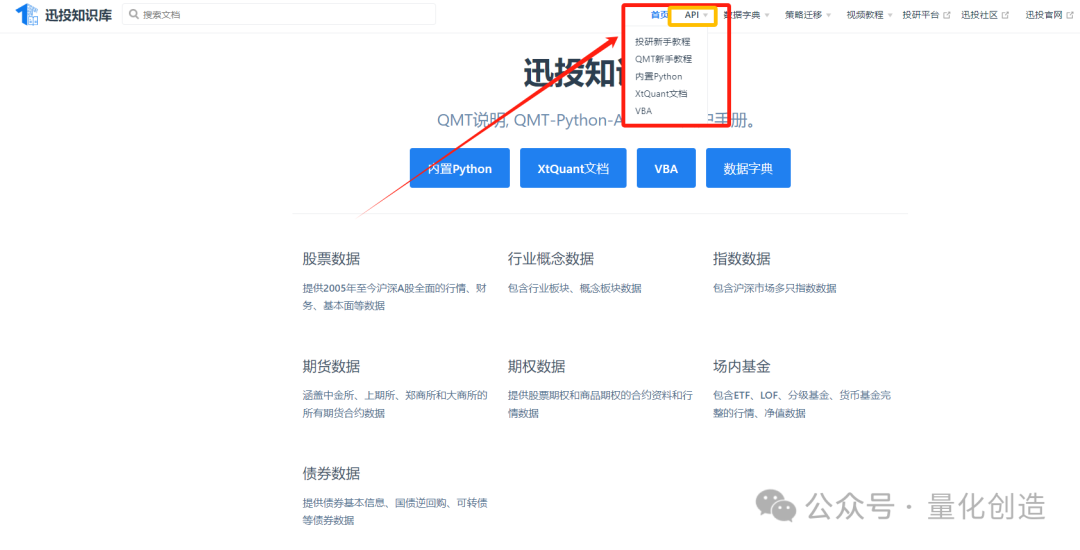The width and height of the screenshot is (1080, 550).
Task: Select the 期权数据 heading
Action: (x=536, y=366)
